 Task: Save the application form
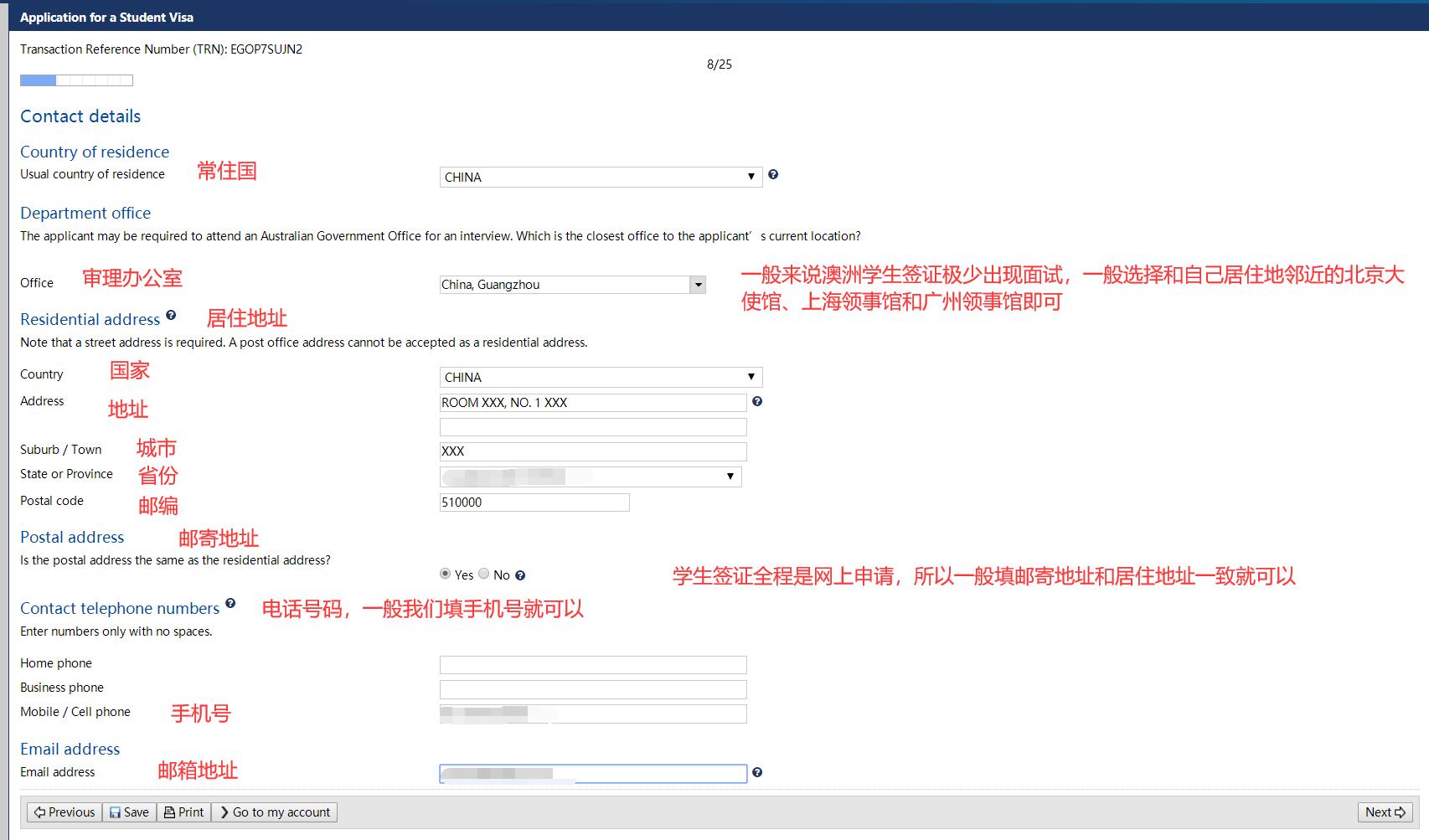click(129, 812)
